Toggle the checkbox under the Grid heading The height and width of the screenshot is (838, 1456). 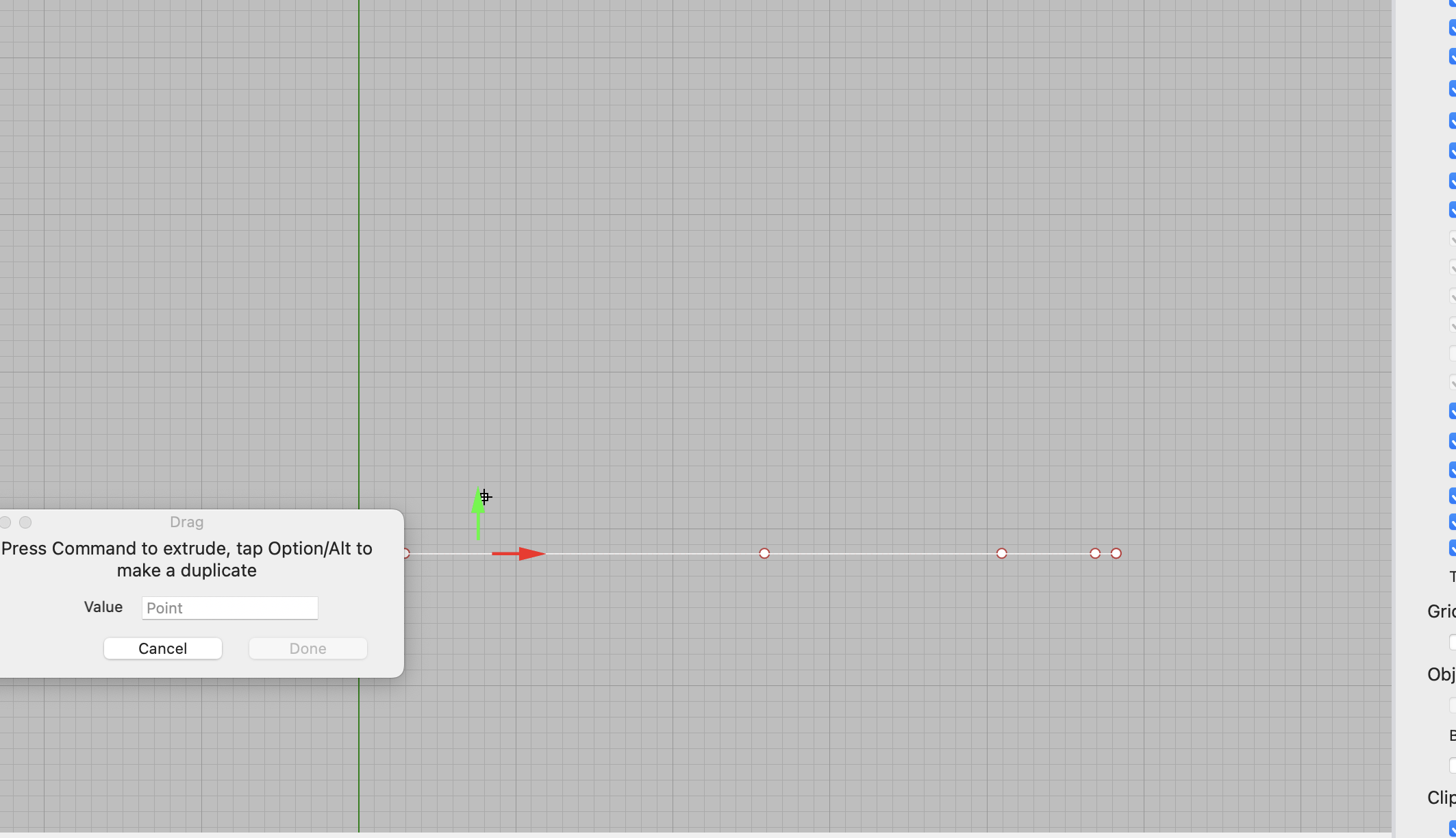[x=1453, y=642]
